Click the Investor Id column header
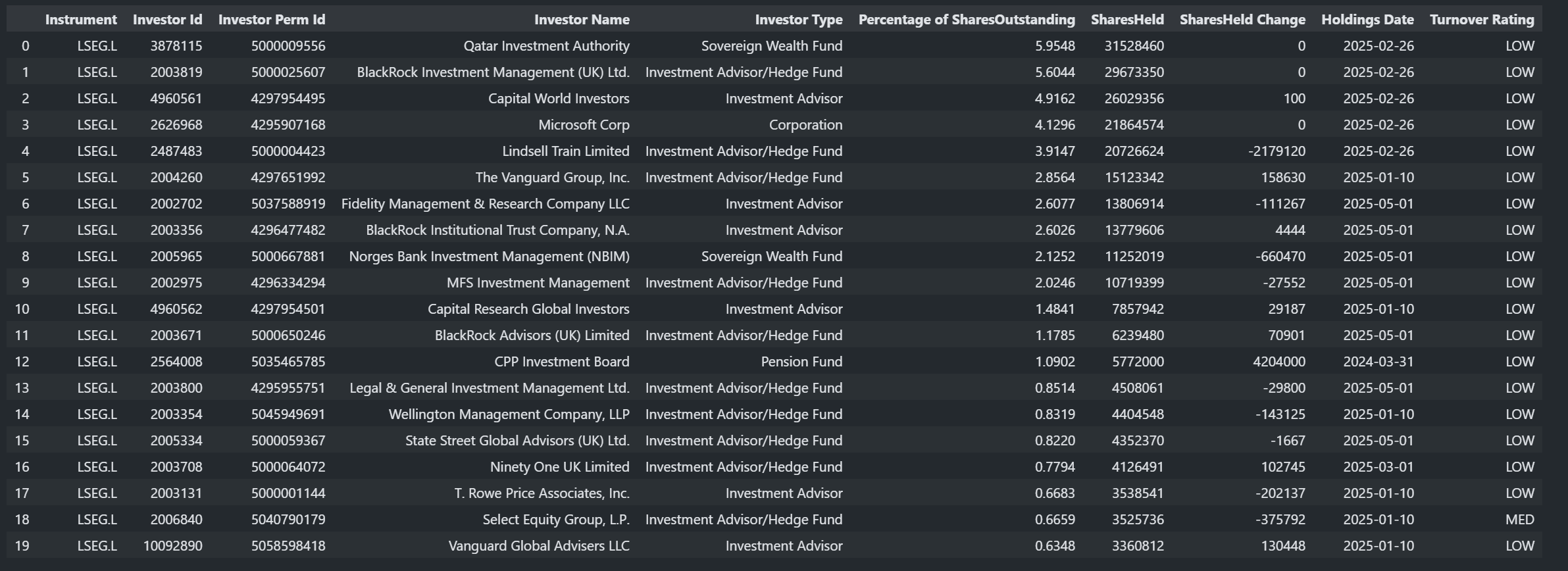 [x=167, y=20]
